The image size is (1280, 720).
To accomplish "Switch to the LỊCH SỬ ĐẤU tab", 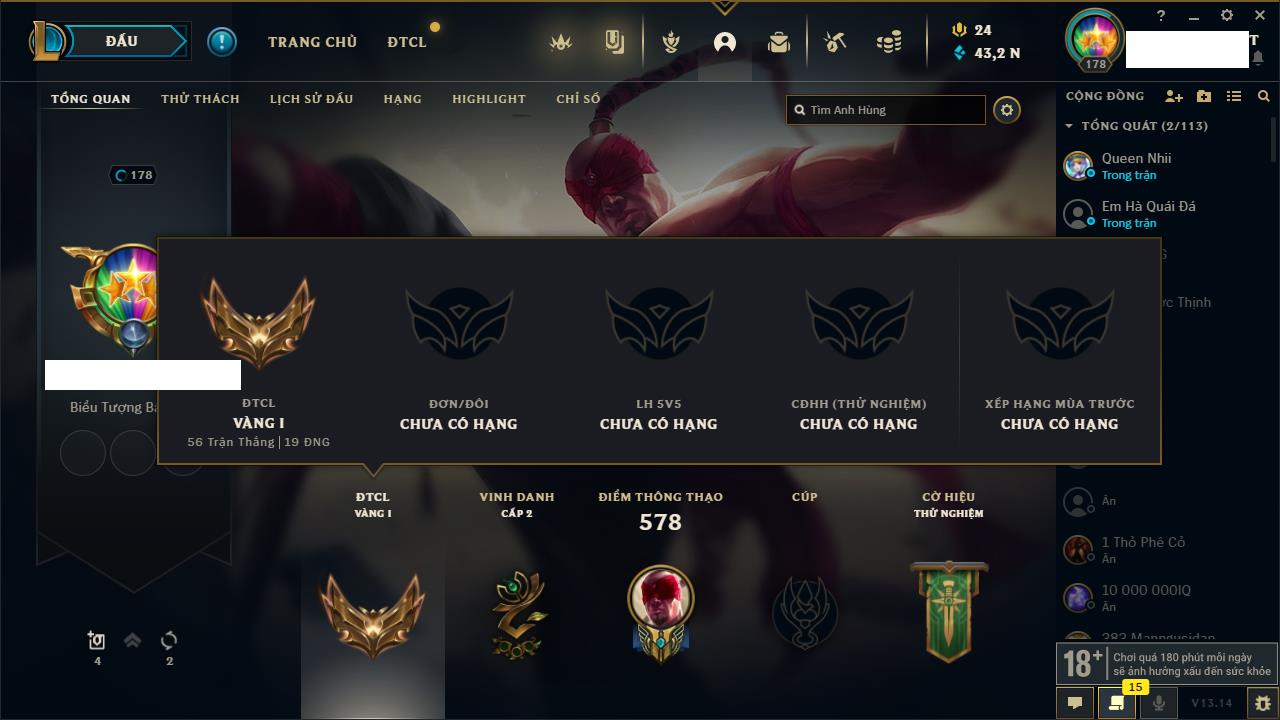I will tap(312, 99).
